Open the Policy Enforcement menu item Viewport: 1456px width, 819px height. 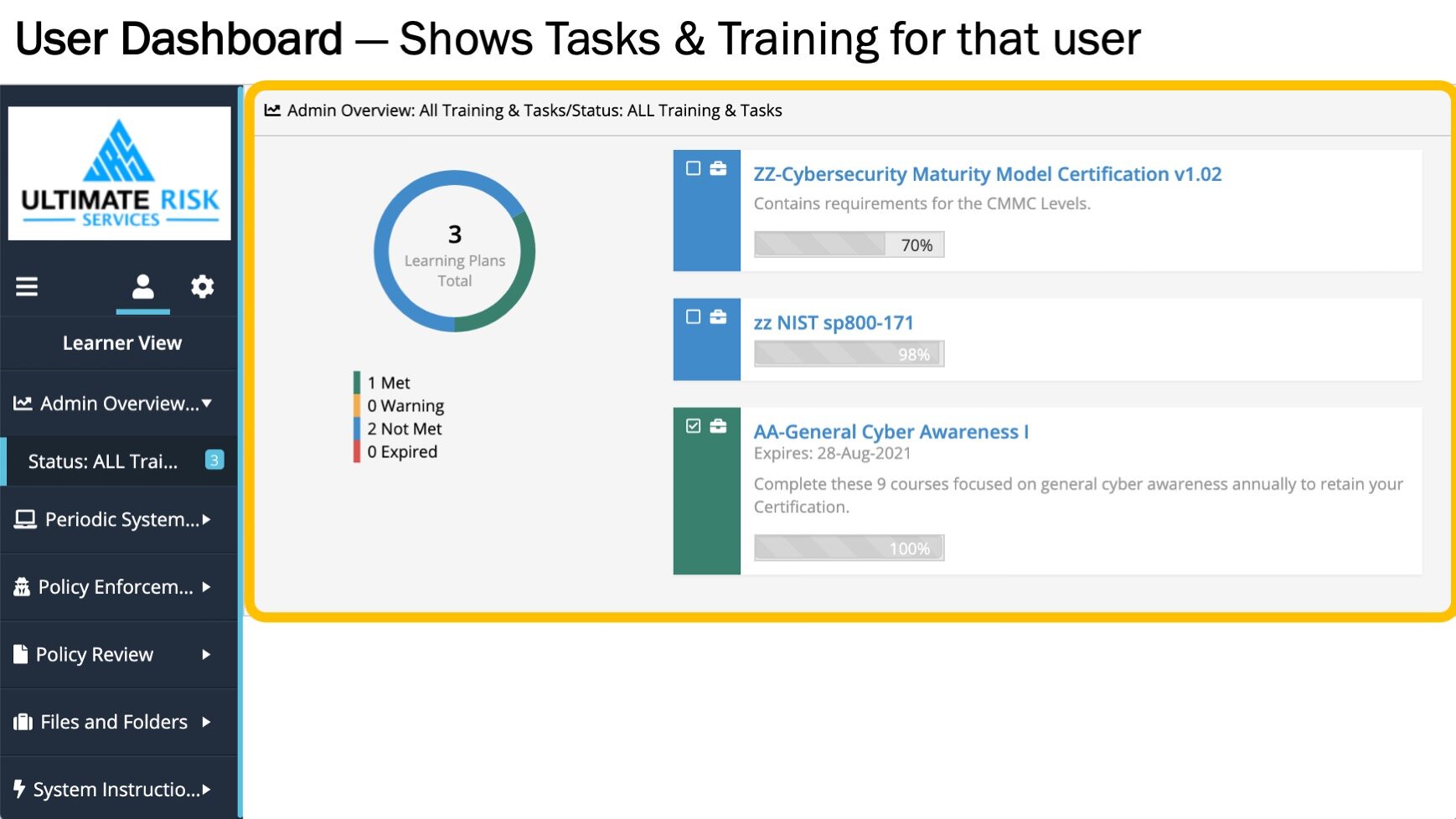click(119, 587)
